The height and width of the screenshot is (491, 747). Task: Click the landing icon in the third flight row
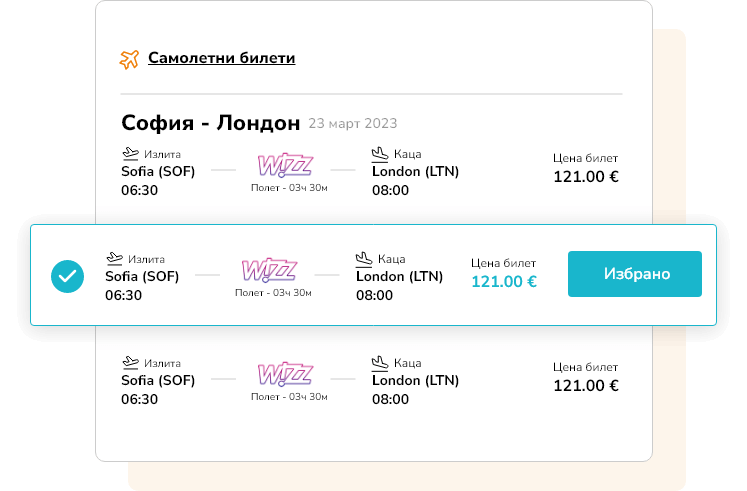tap(380, 362)
